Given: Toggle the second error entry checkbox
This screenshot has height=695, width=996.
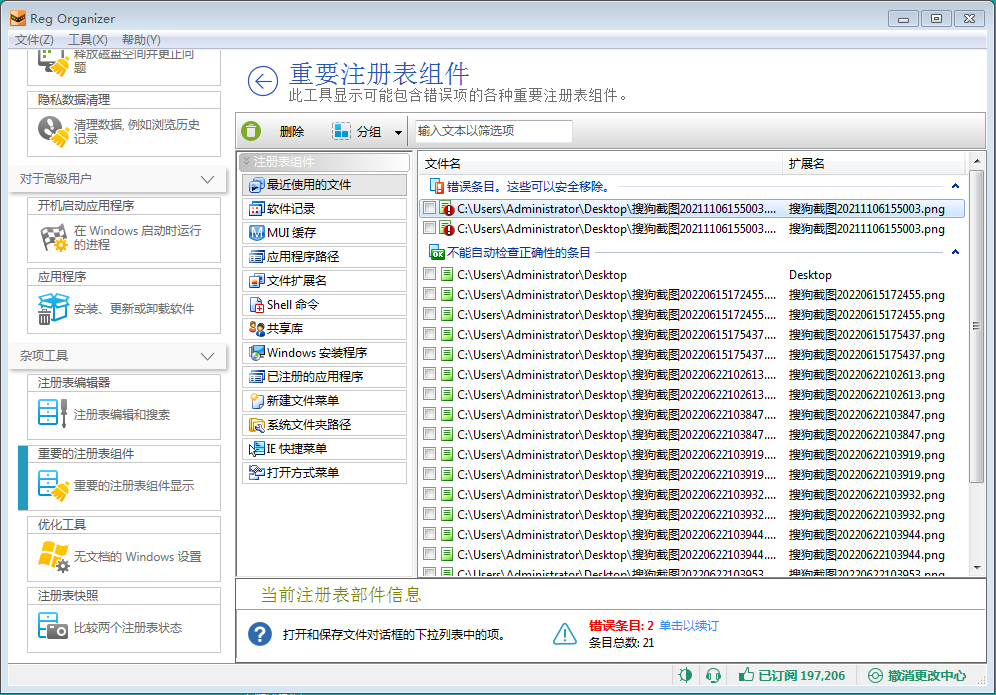Looking at the screenshot, I should [x=429, y=229].
